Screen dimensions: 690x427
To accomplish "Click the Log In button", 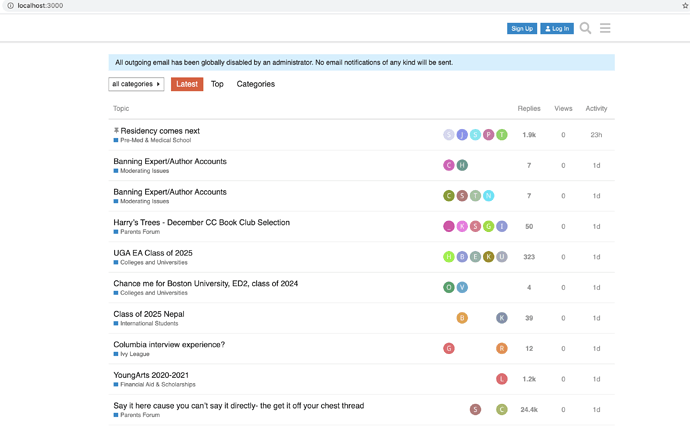I will 557,29.
